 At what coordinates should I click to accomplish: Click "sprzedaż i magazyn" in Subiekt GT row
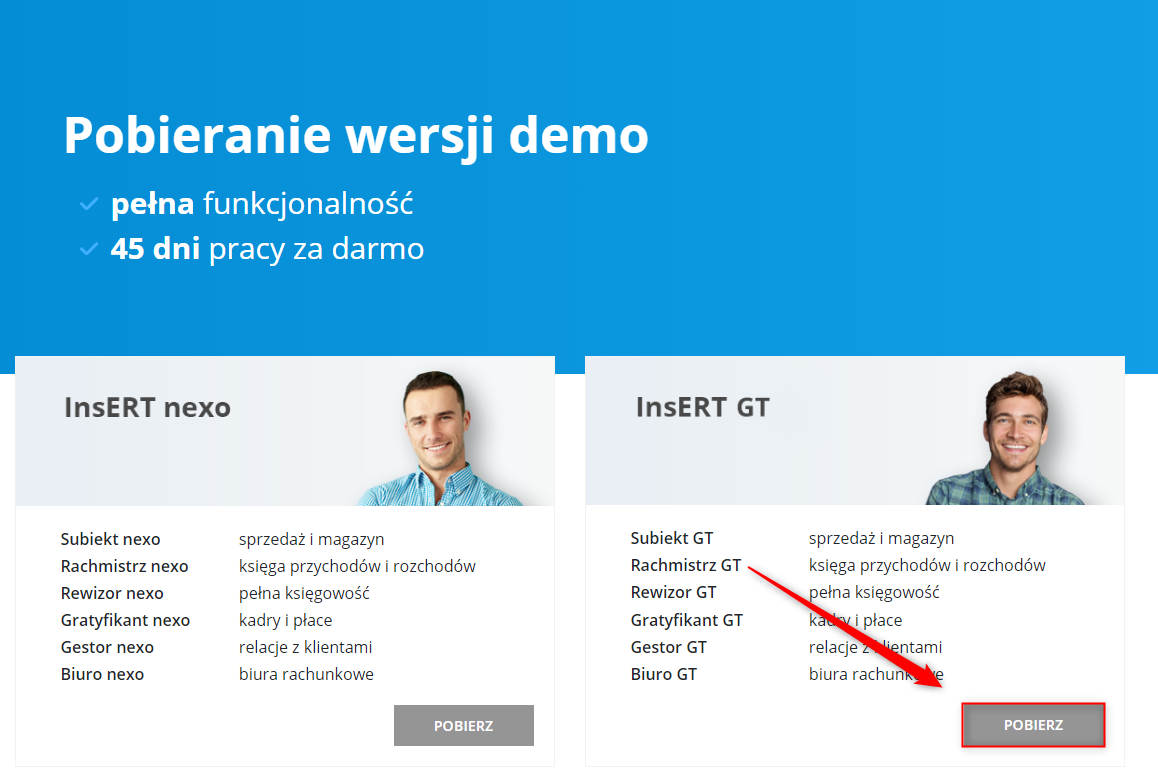(882, 539)
